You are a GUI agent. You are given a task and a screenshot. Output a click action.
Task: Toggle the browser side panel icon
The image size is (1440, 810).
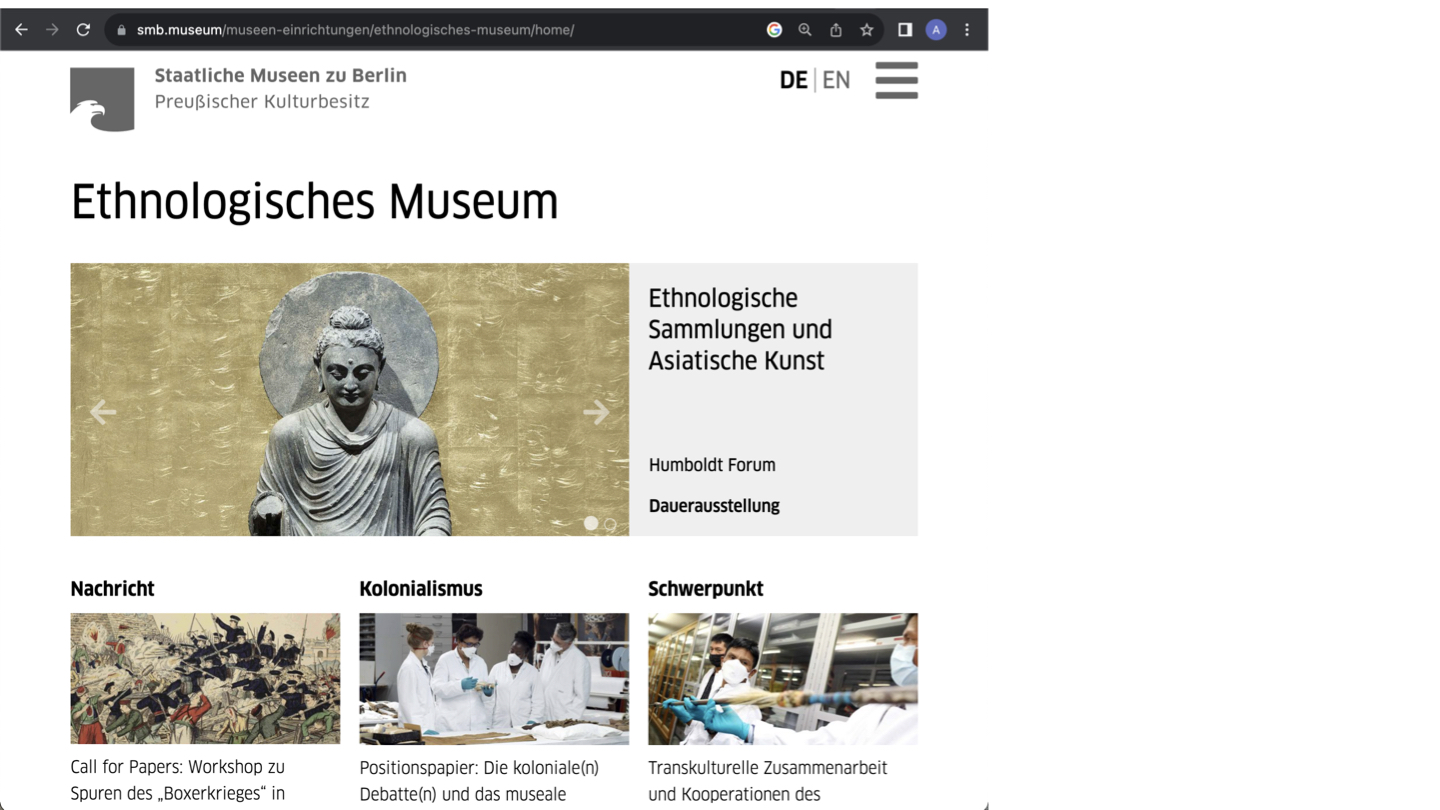click(x=905, y=30)
